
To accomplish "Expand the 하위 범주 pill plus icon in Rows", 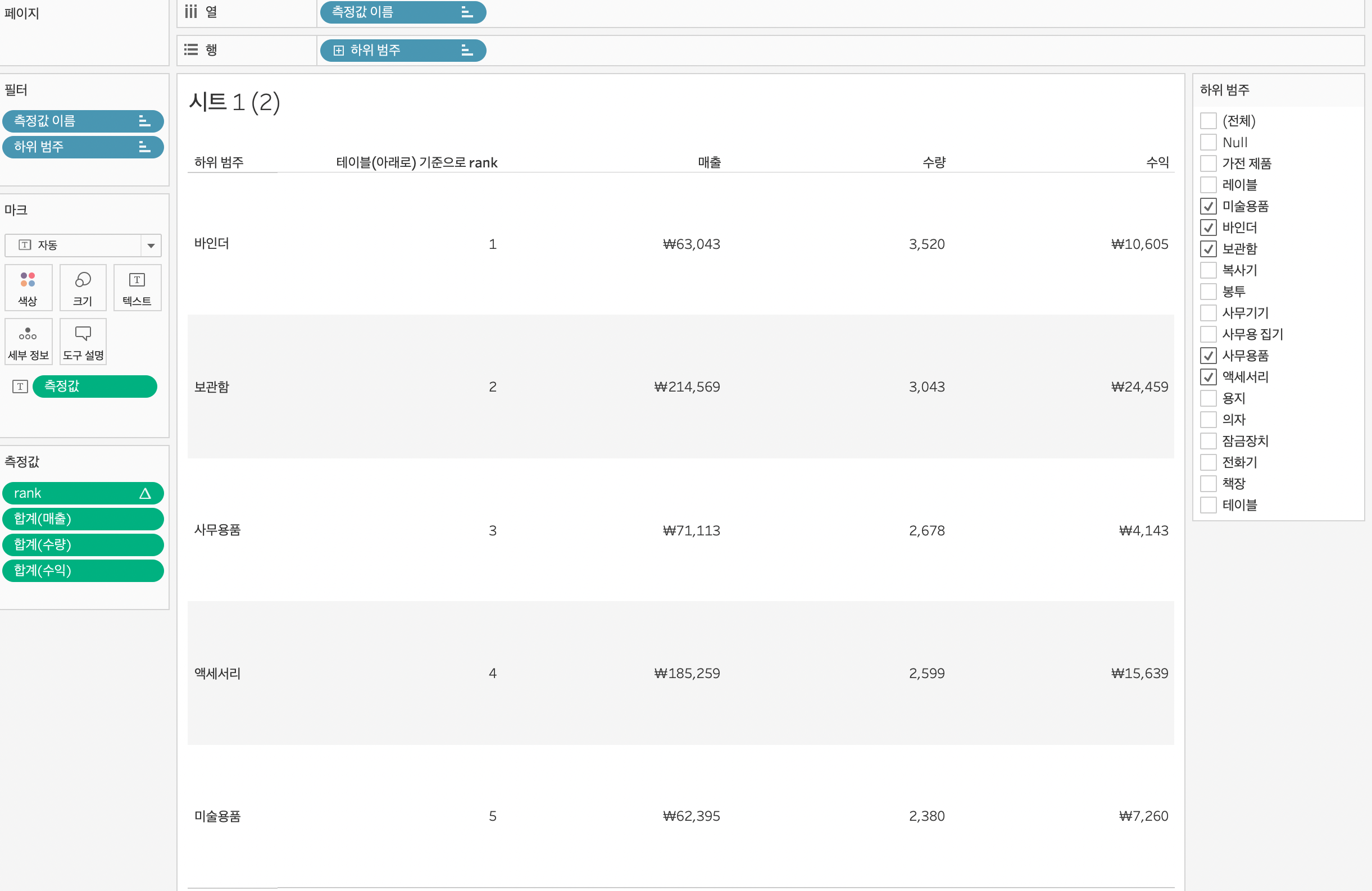I will pos(339,50).
